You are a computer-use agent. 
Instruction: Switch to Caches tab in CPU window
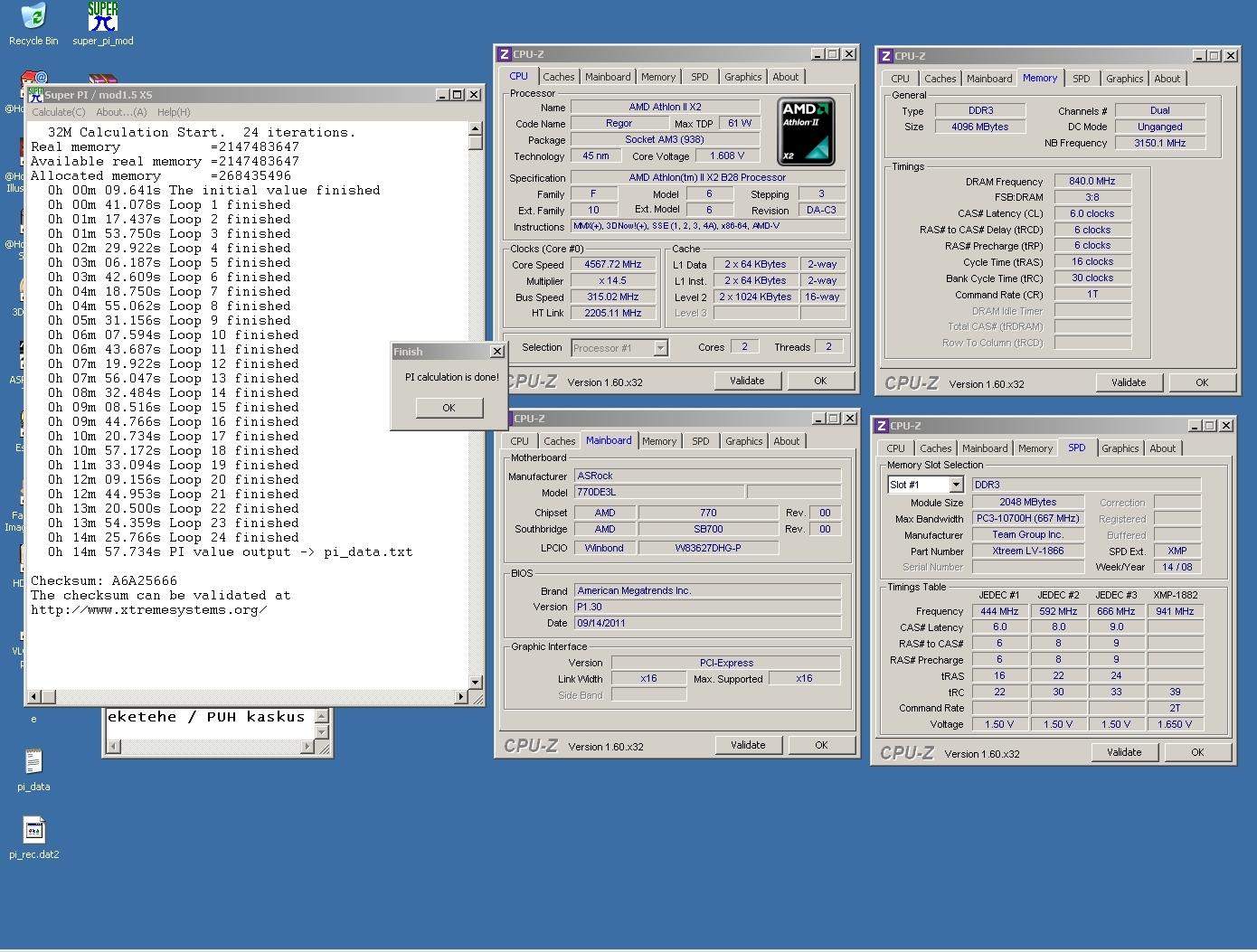[559, 77]
